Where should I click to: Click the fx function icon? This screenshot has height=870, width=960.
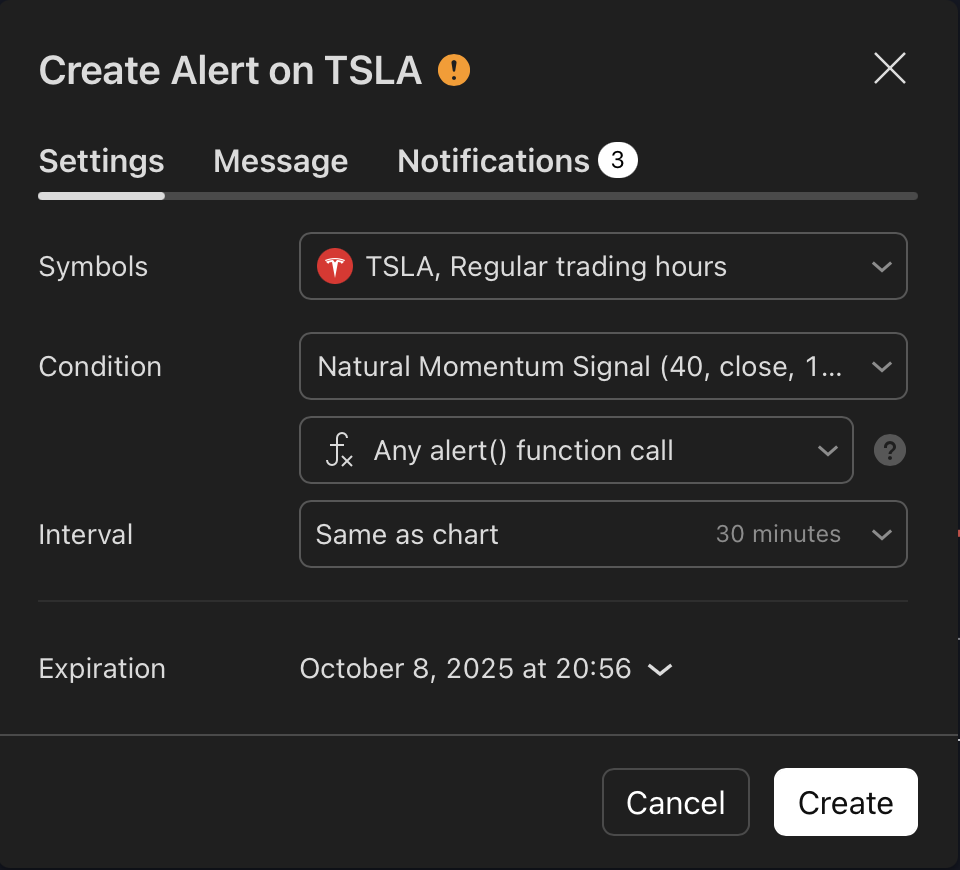point(339,450)
